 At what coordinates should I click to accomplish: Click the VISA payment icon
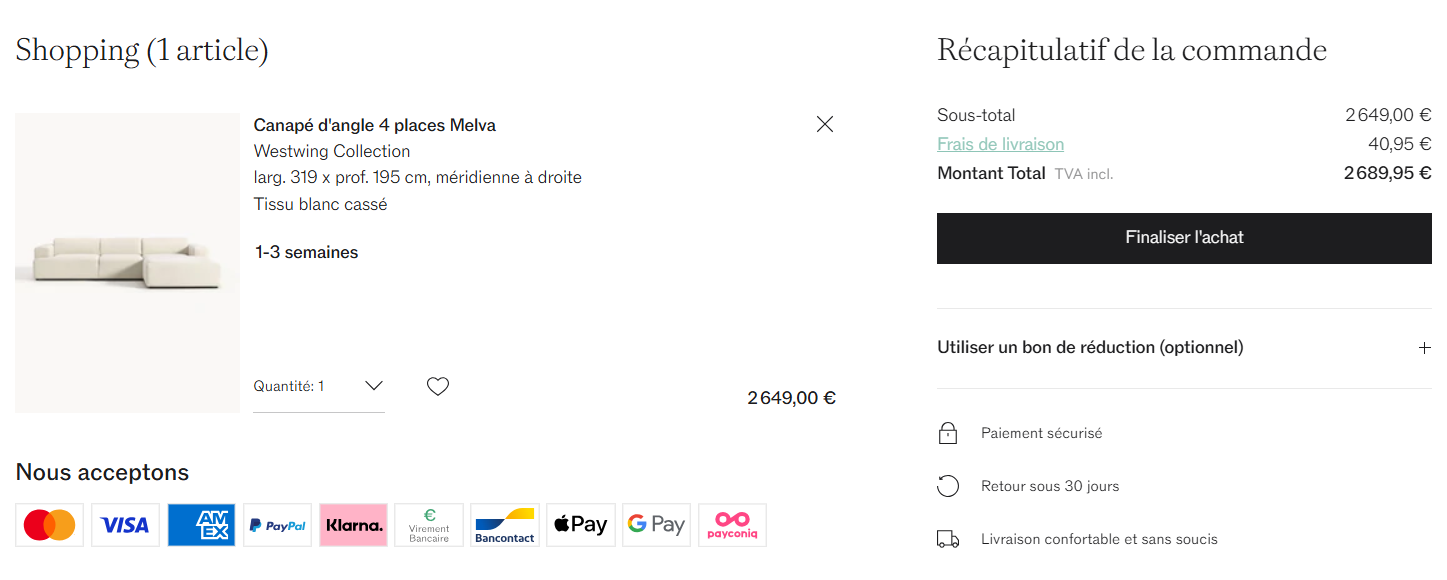(x=126, y=525)
